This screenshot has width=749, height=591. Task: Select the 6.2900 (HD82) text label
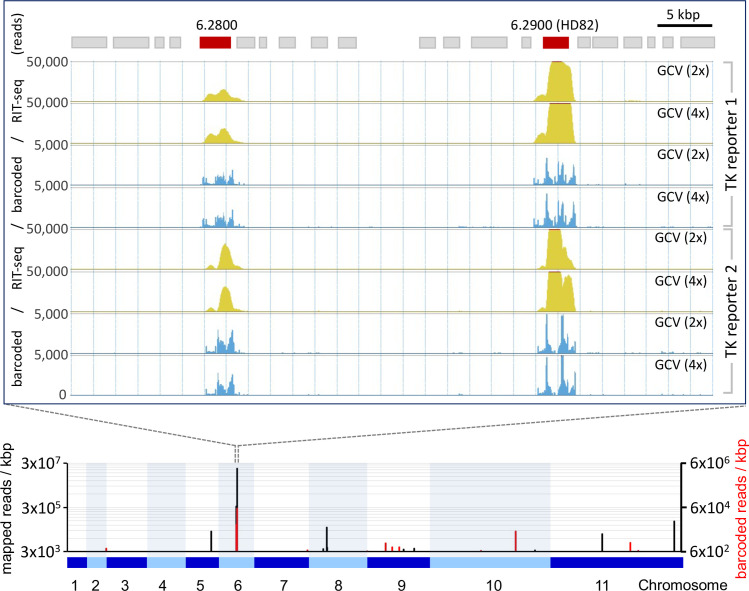coord(554,25)
